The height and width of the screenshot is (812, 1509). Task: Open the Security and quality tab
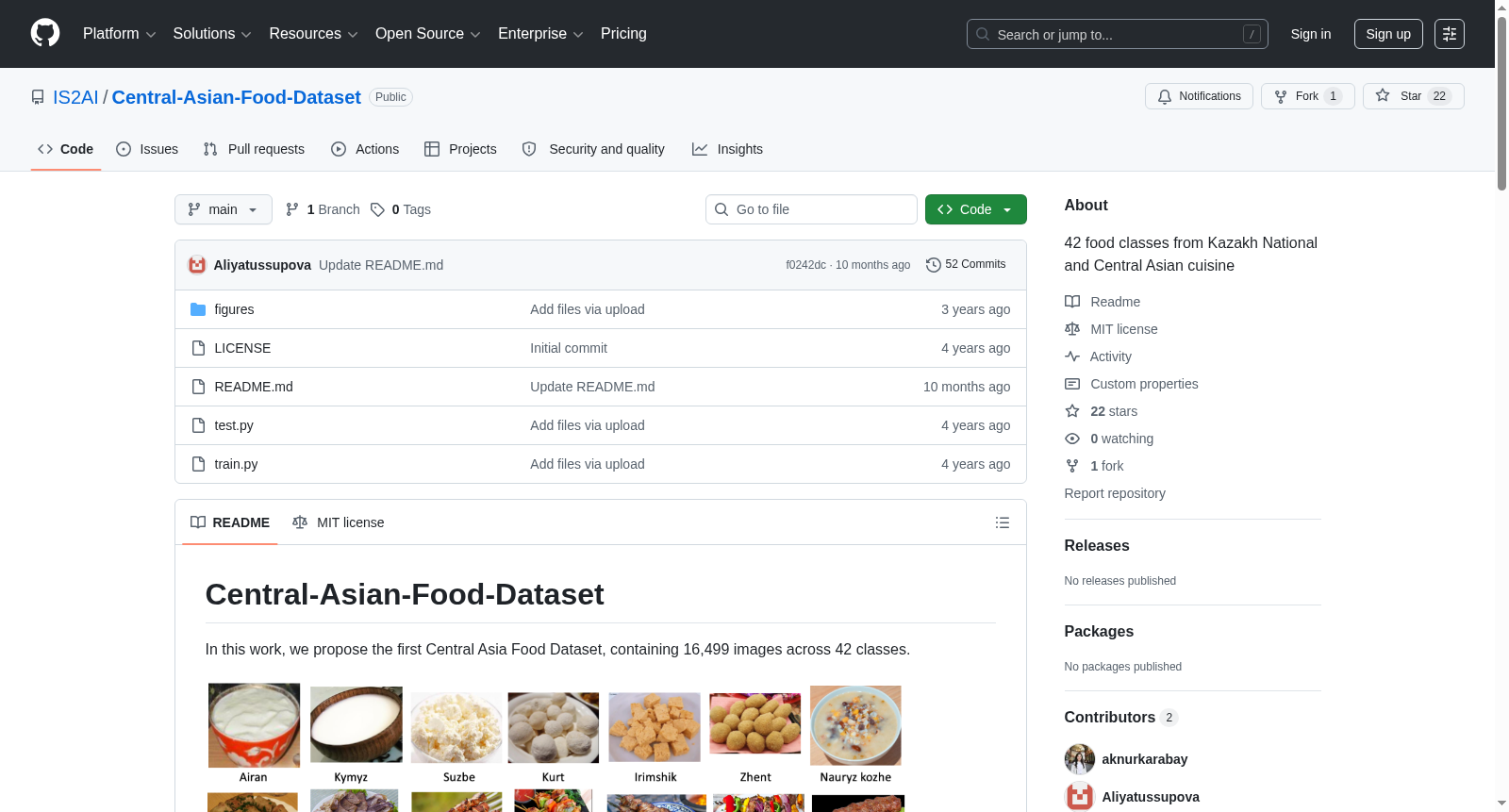tap(593, 149)
